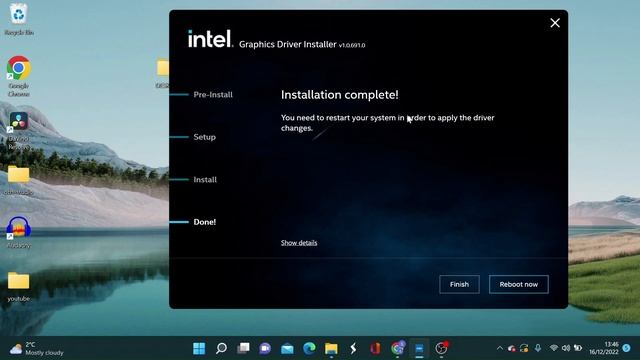Select the Pre-Install step
640x360 pixels.
(213, 95)
